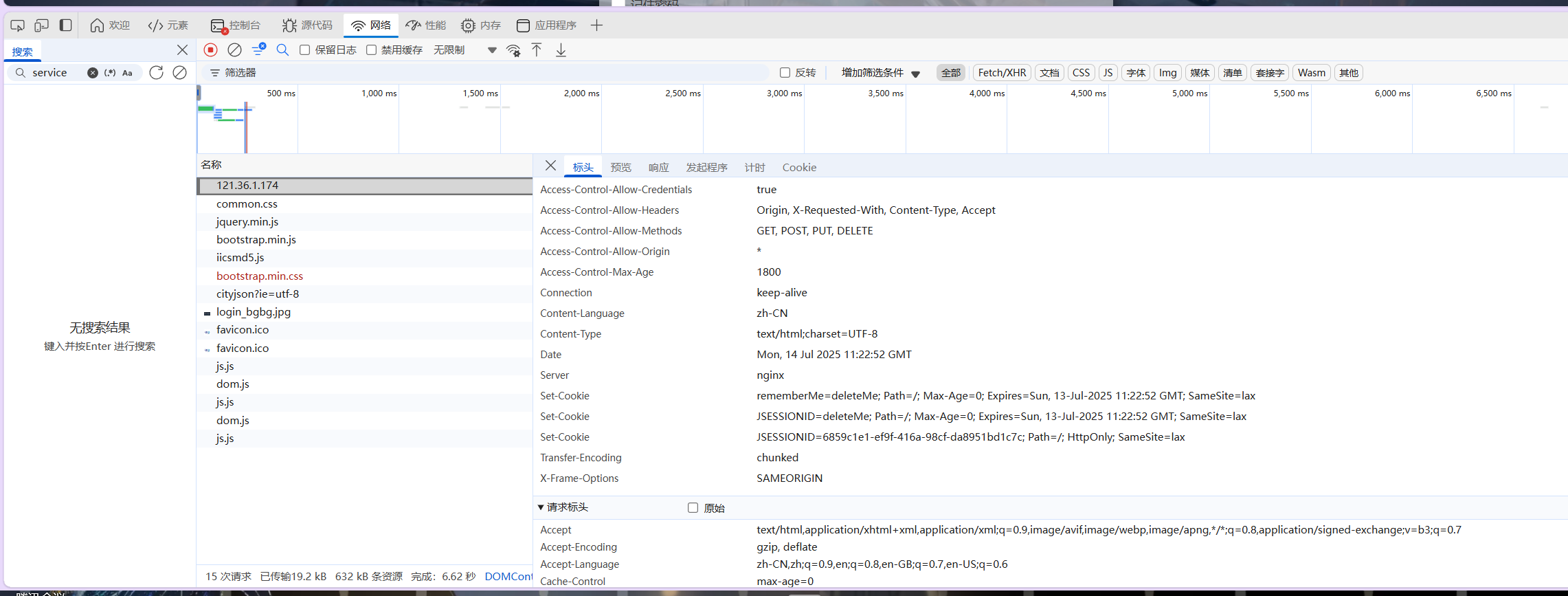
Task: Enable 保留日志 (Preserve log) checkbox
Action: tap(304, 50)
